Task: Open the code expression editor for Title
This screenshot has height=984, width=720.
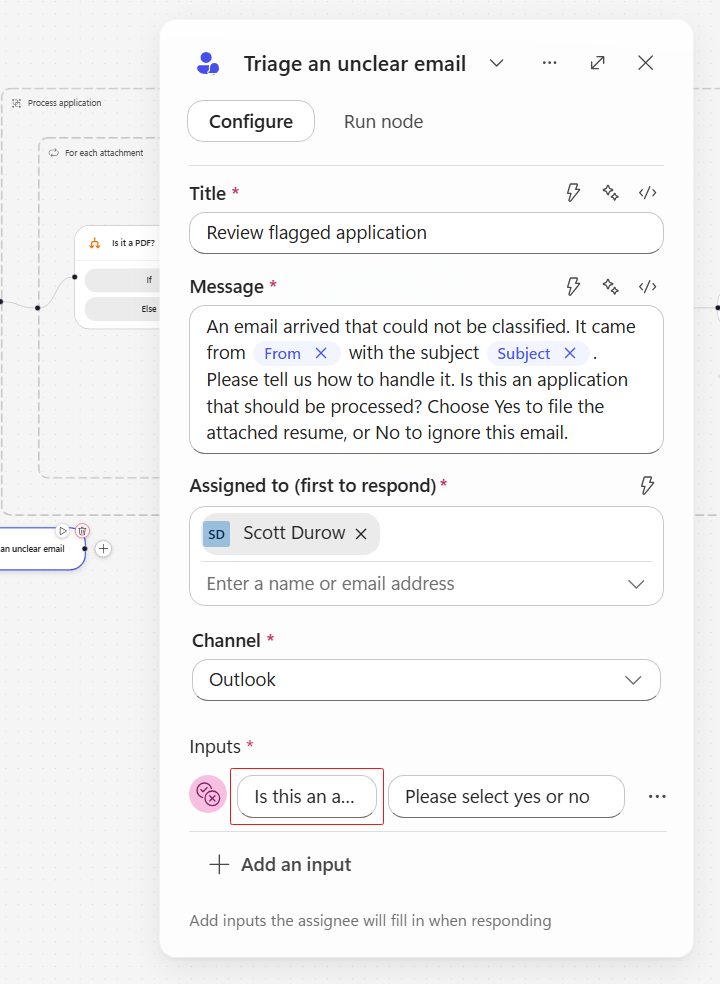Action: click(647, 192)
